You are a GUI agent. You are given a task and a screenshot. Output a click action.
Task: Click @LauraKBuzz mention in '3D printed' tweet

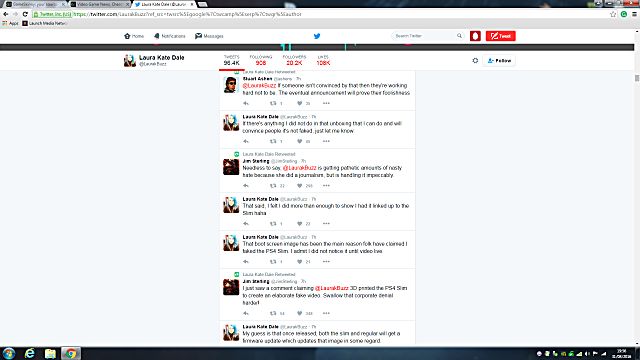click(x=332, y=288)
